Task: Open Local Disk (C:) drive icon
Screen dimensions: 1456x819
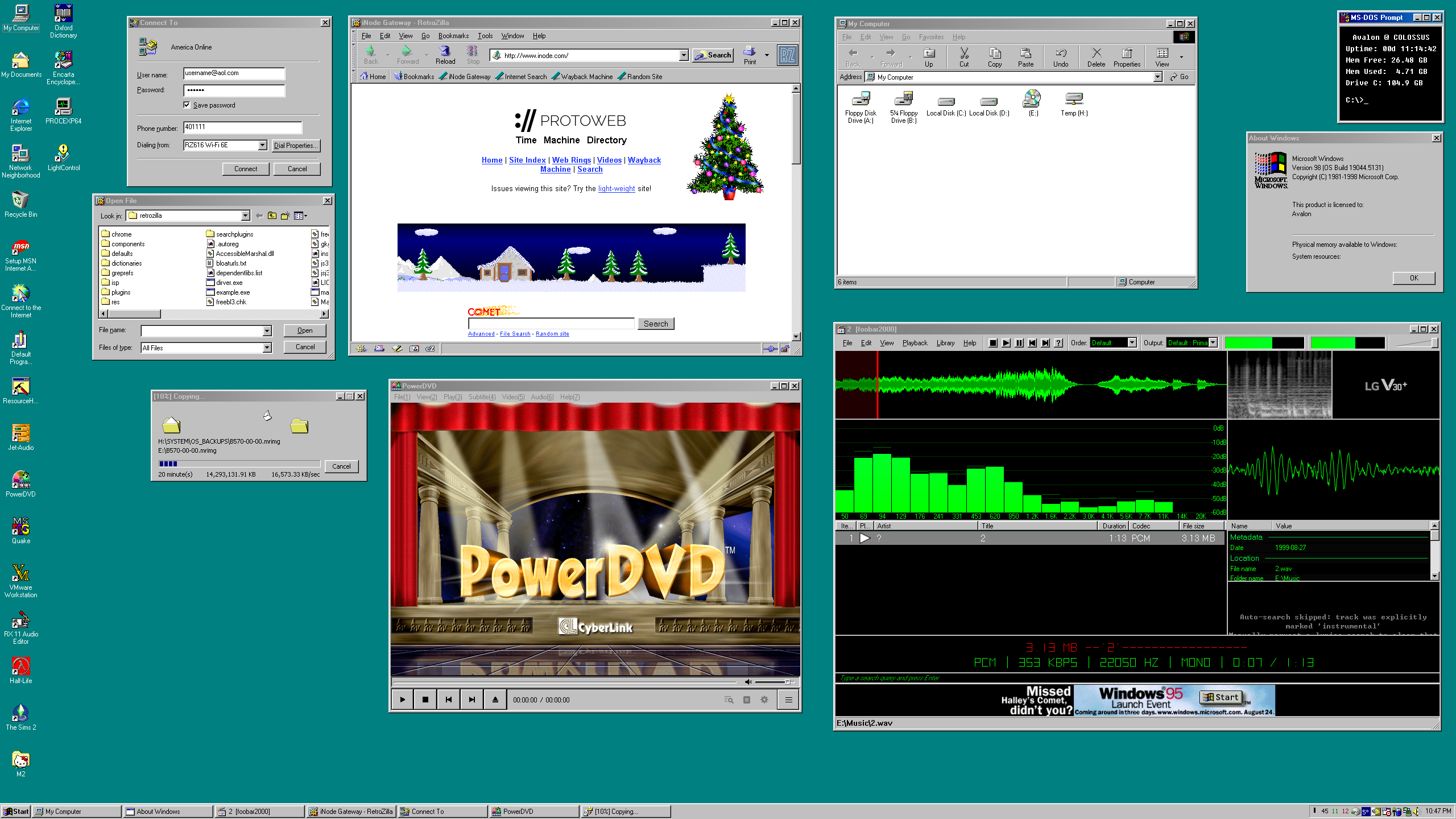Action: (946, 105)
